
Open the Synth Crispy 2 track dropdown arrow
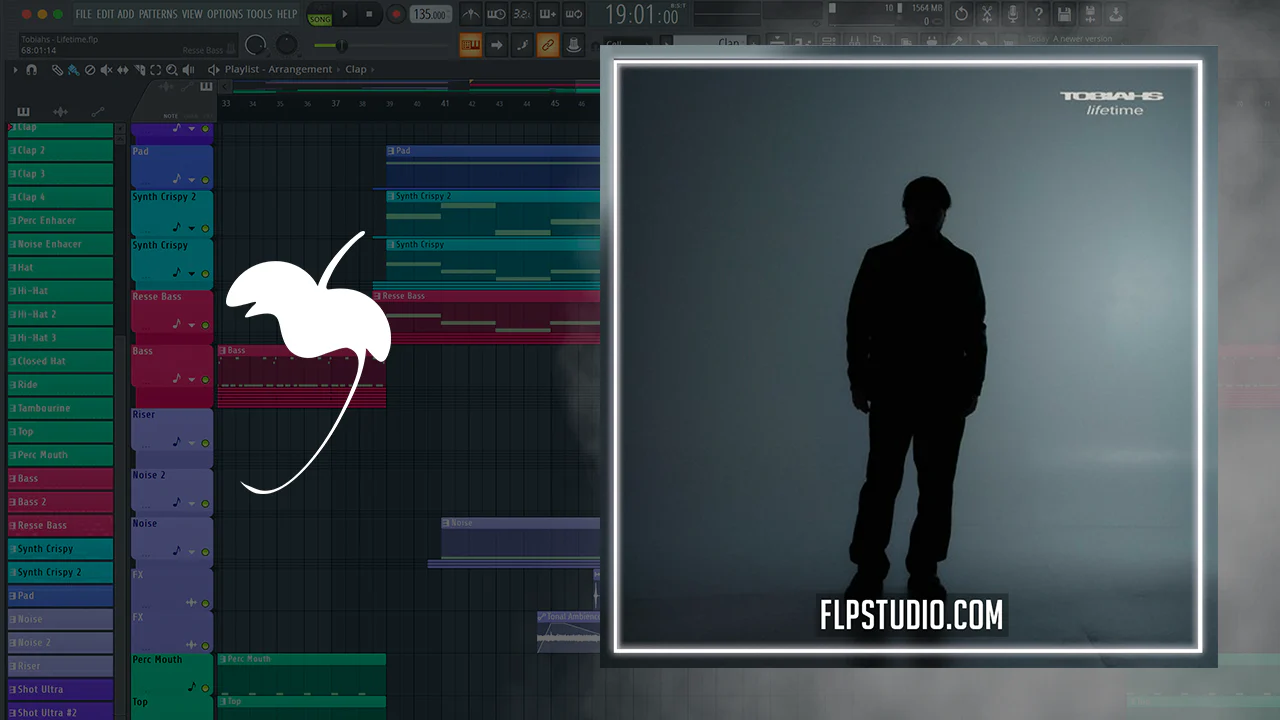click(x=191, y=227)
